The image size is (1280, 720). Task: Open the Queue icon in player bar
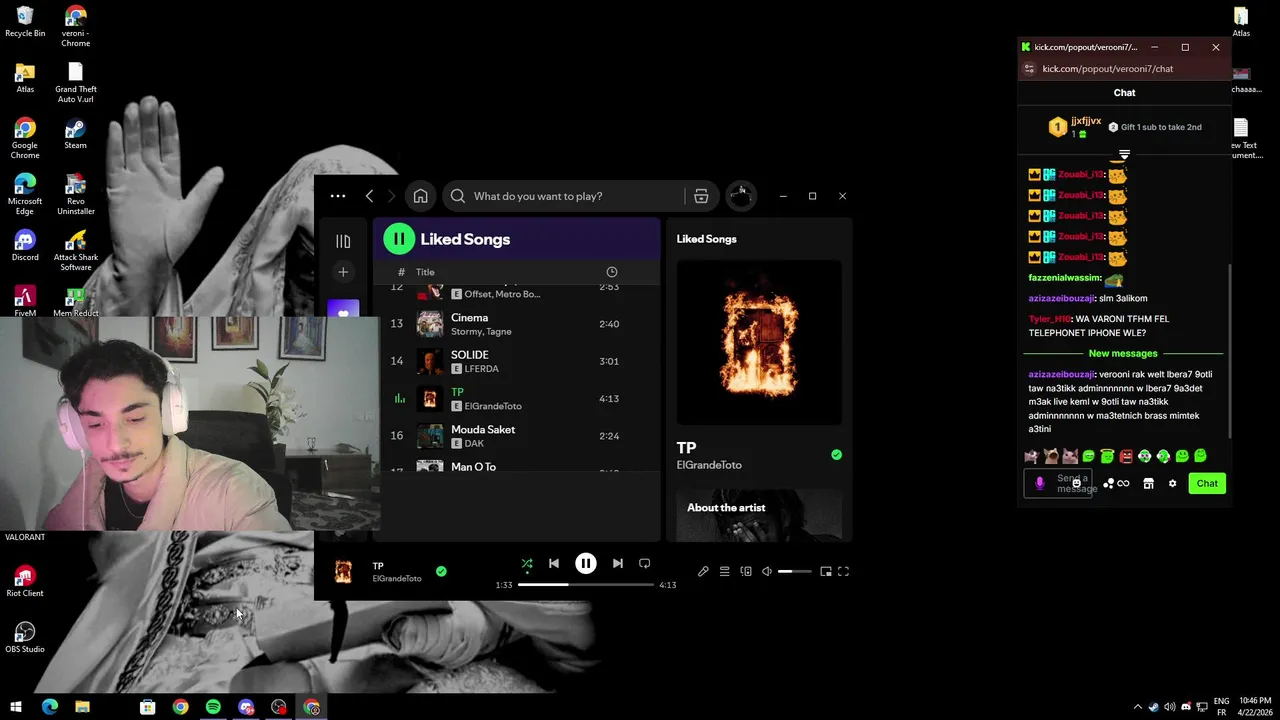point(725,572)
